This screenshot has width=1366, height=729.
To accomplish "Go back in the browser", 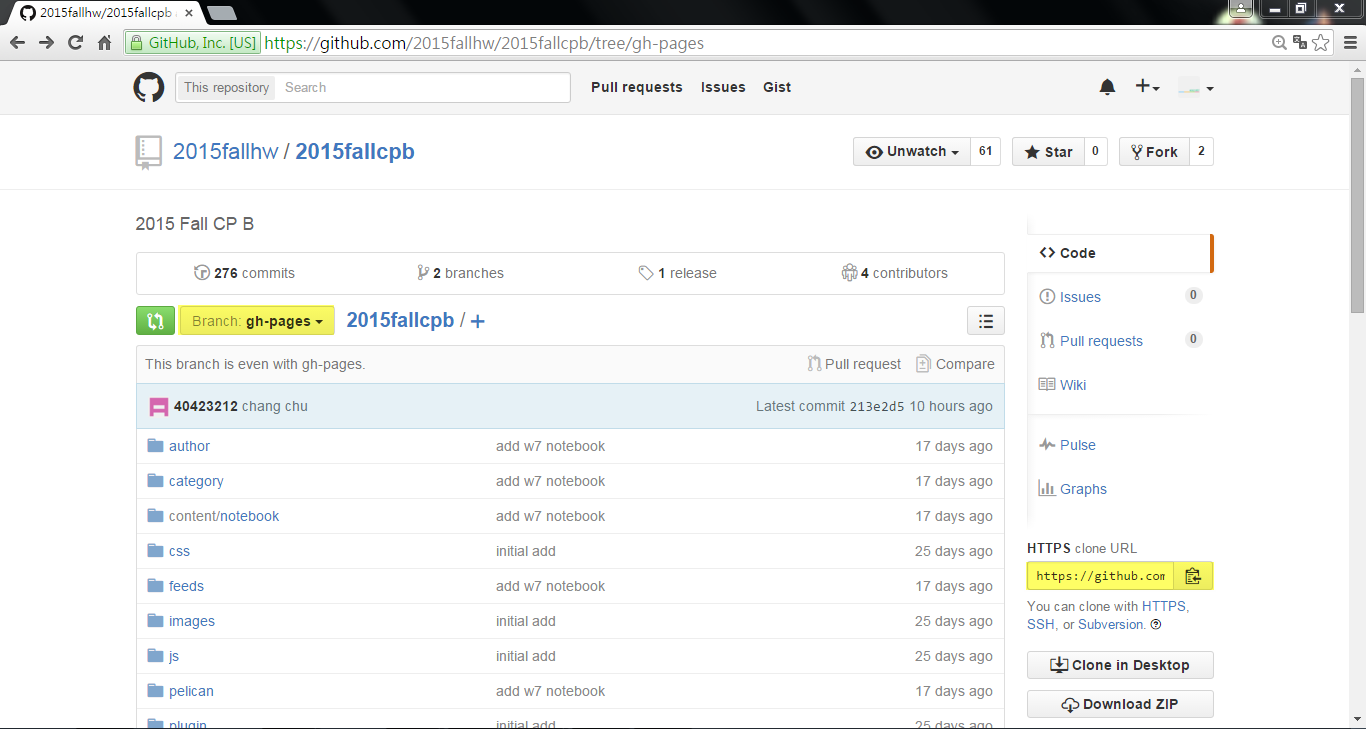I will click(17, 42).
